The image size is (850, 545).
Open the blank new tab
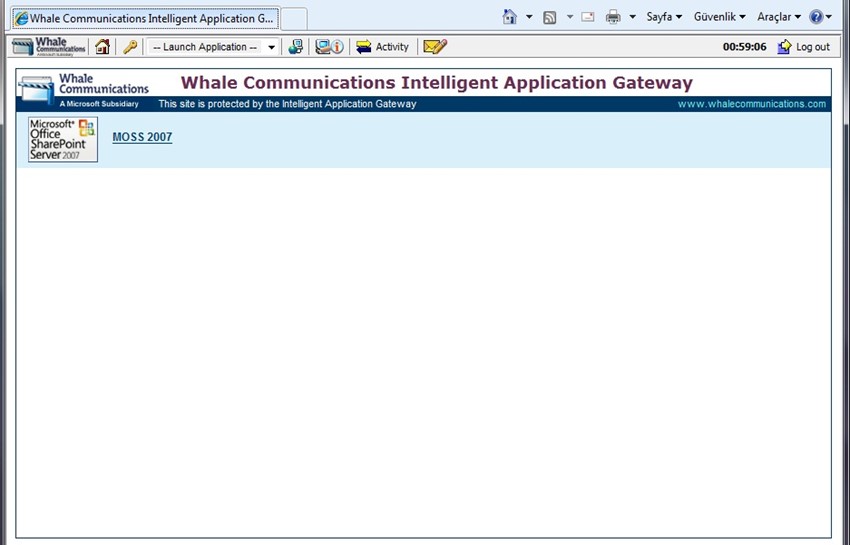click(293, 18)
